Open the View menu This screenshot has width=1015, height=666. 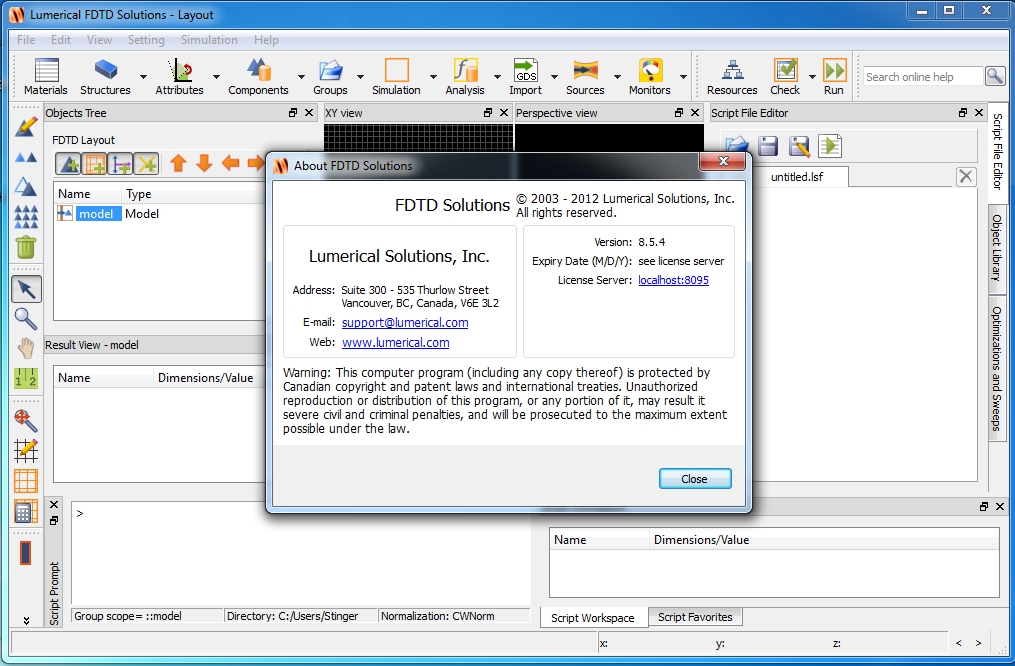pyautogui.click(x=99, y=39)
